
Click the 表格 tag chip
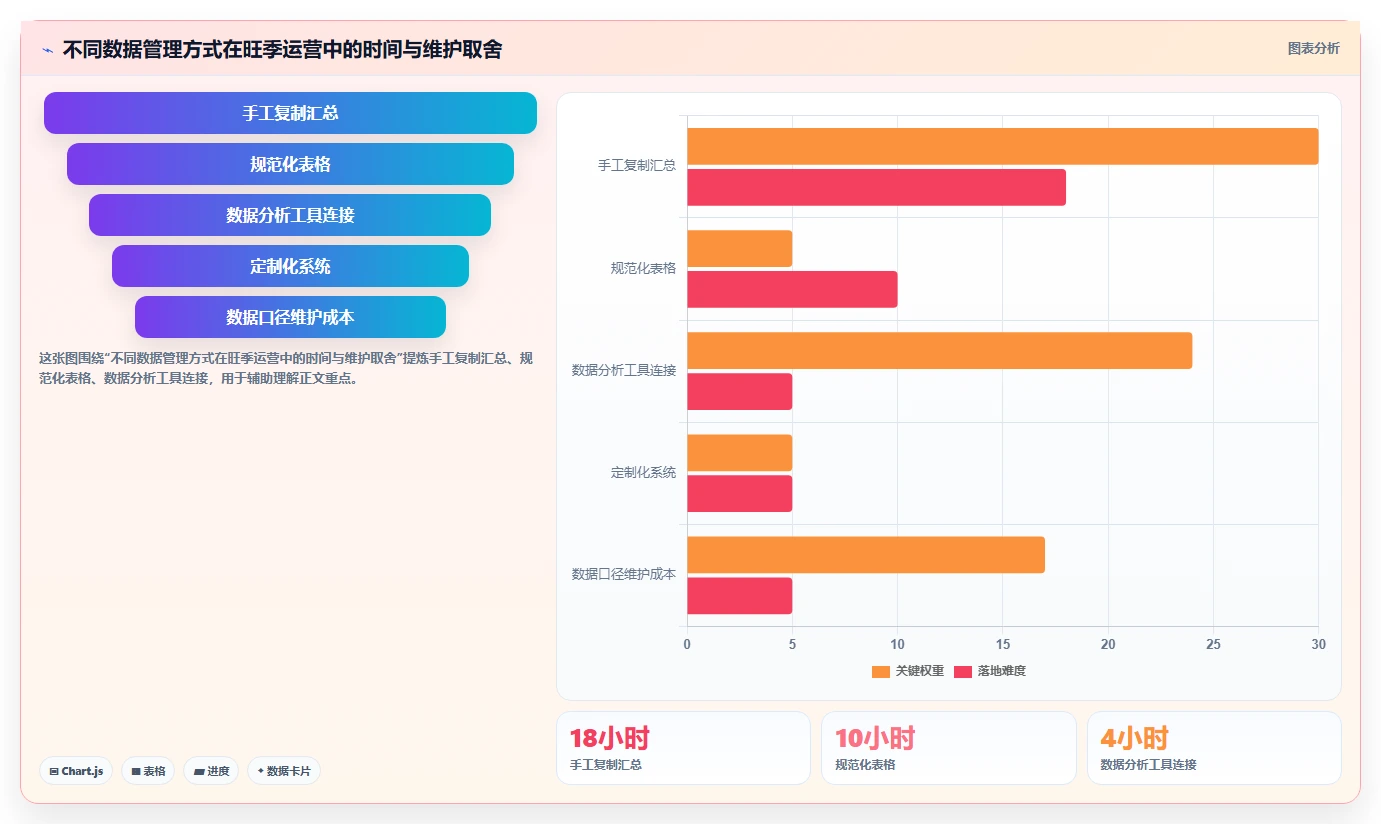[x=148, y=771]
